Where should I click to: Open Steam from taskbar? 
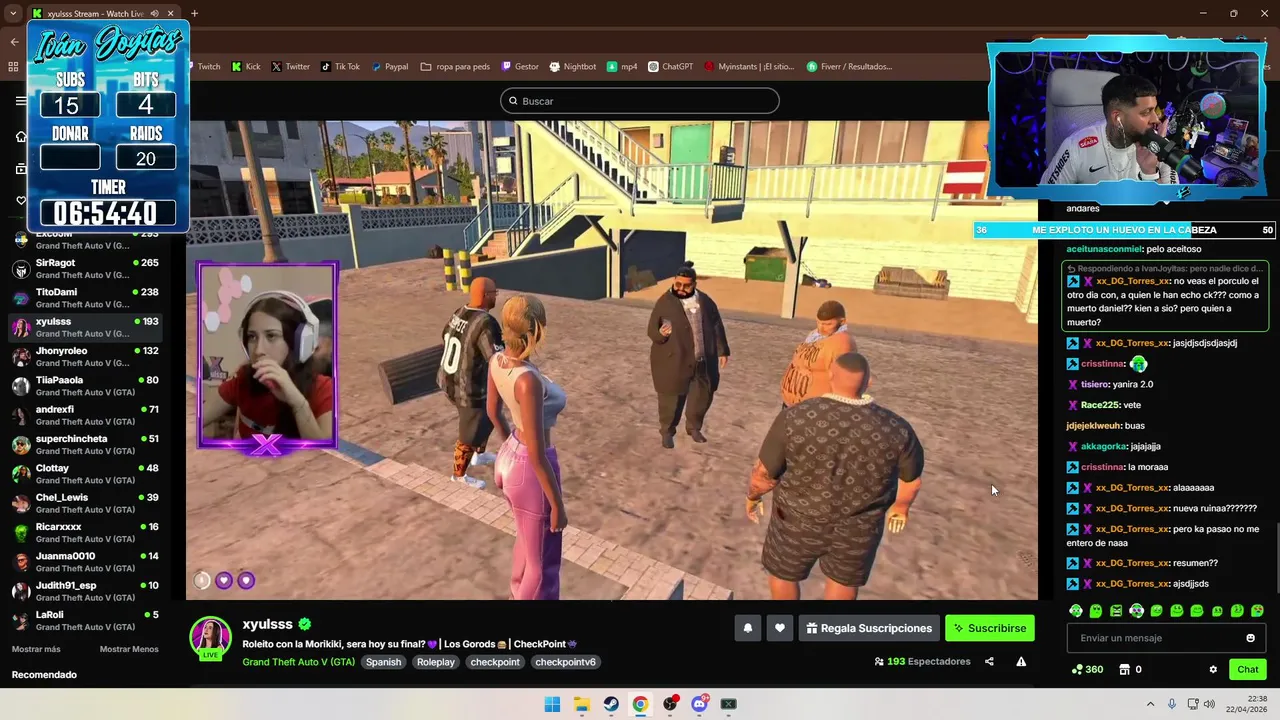pyautogui.click(x=611, y=704)
